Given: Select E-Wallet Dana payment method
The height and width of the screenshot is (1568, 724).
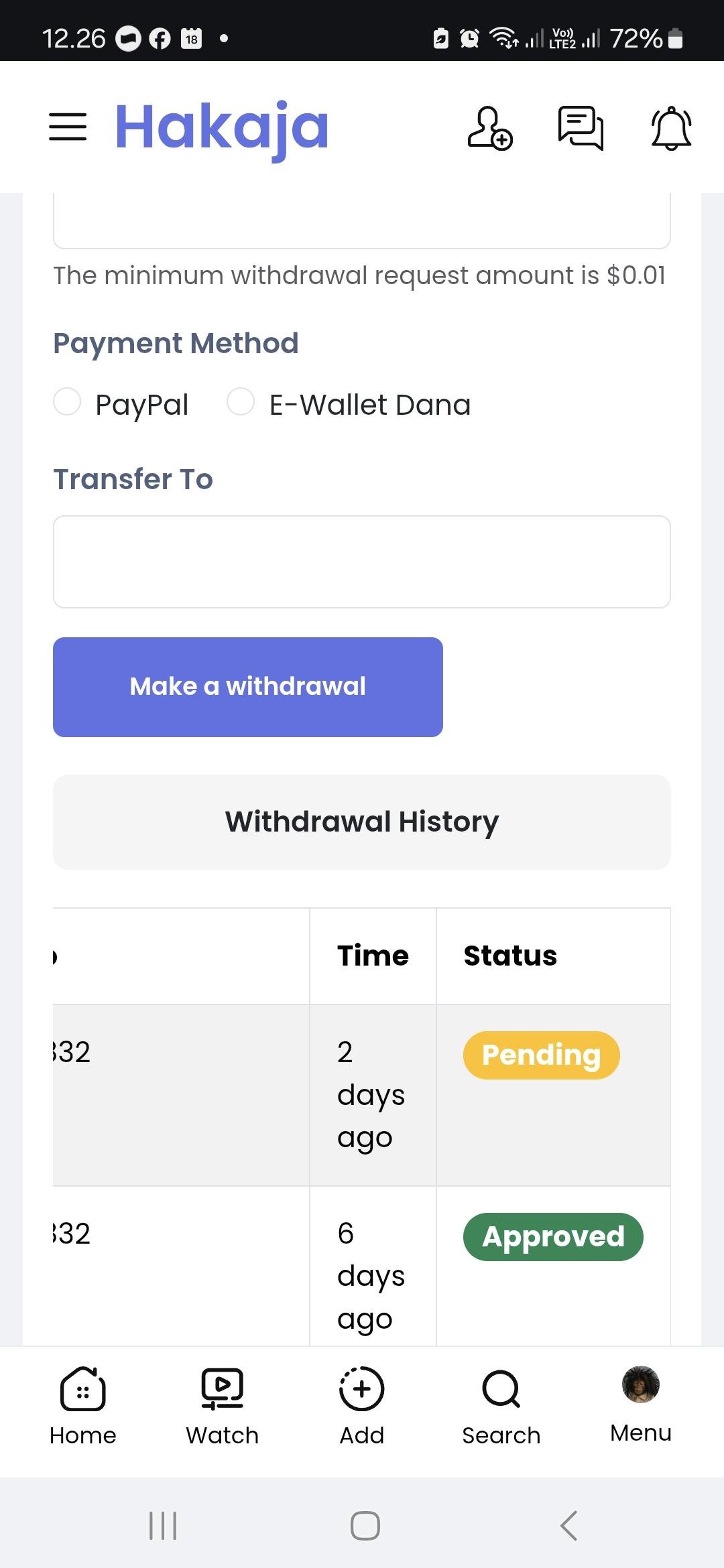Looking at the screenshot, I should (x=241, y=402).
